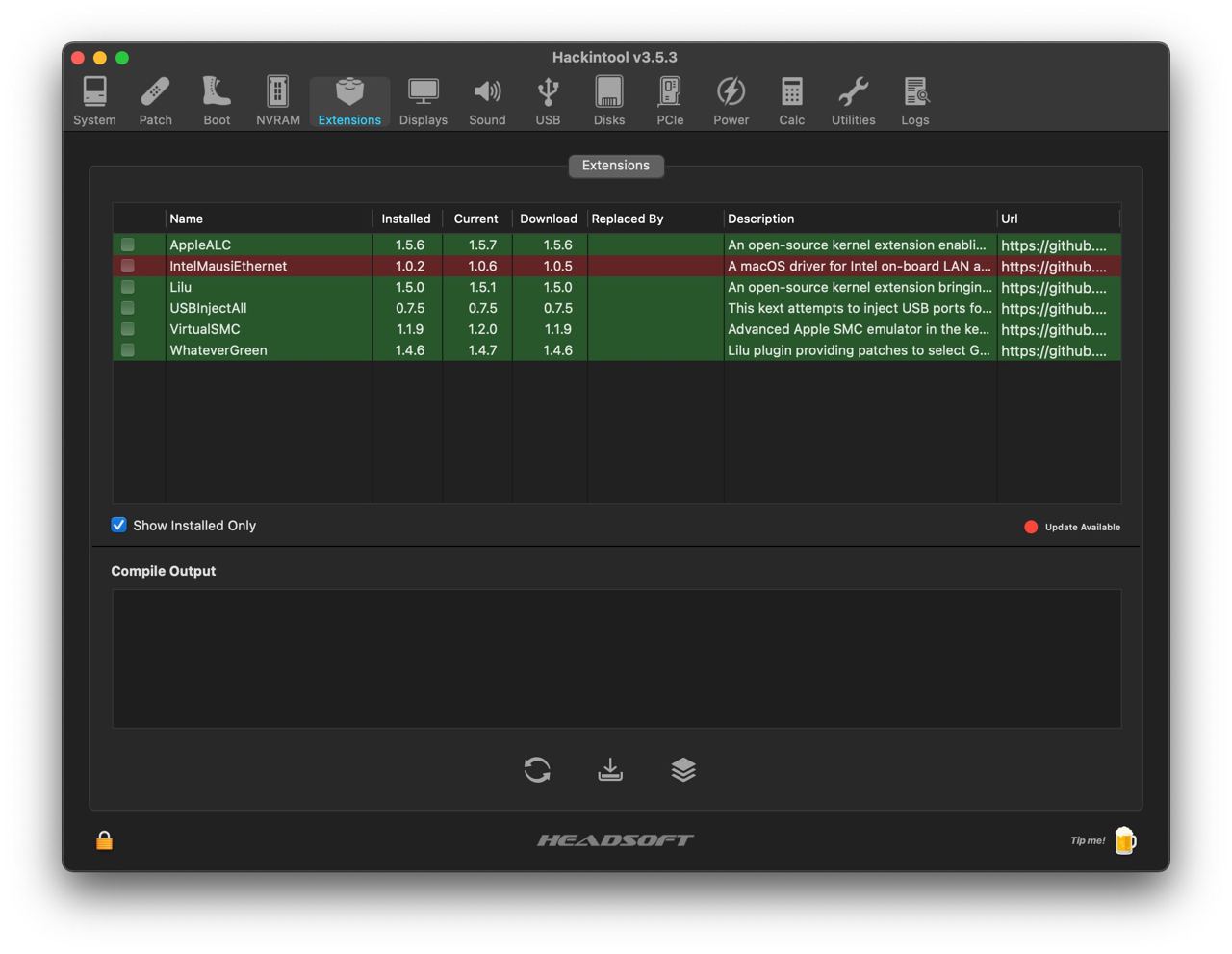Sort by the Current column header
The height and width of the screenshot is (954, 1232).
coord(476,219)
